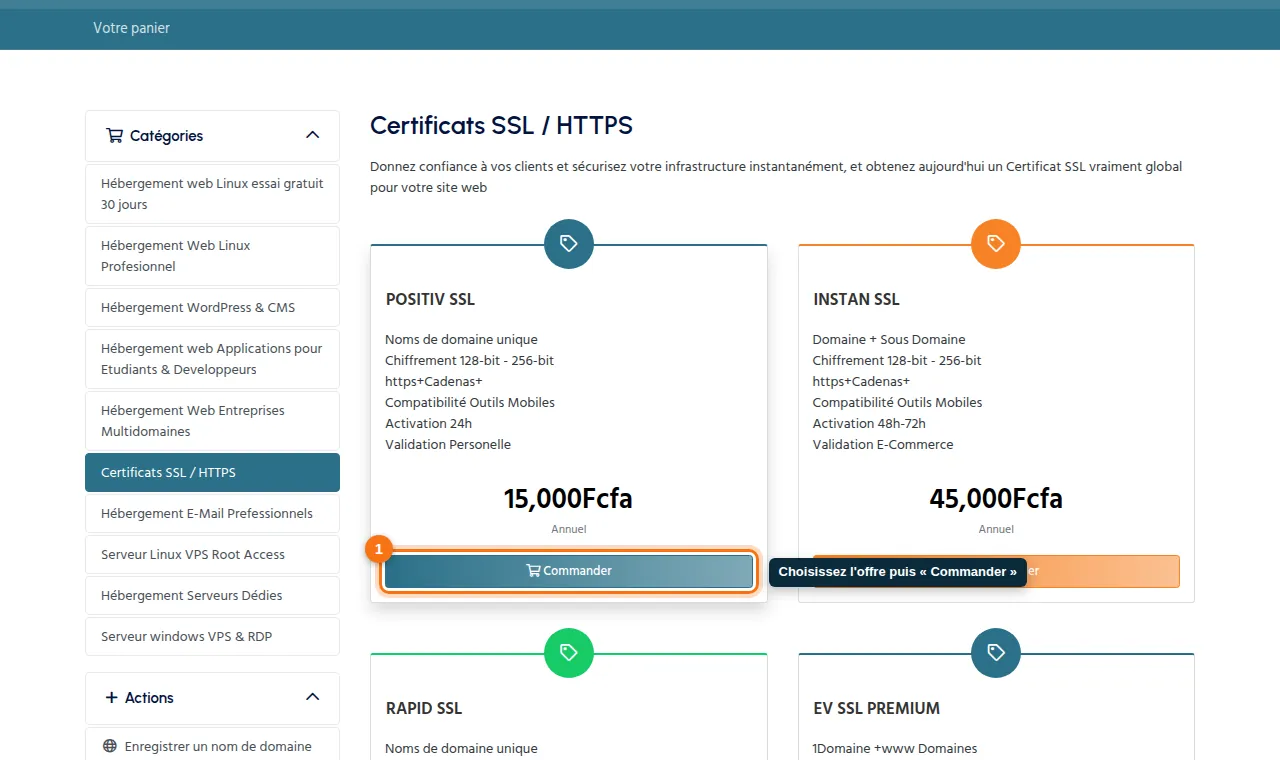Click the plus icon beside Actions
1280x760 pixels.
click(x=111, y=698)
